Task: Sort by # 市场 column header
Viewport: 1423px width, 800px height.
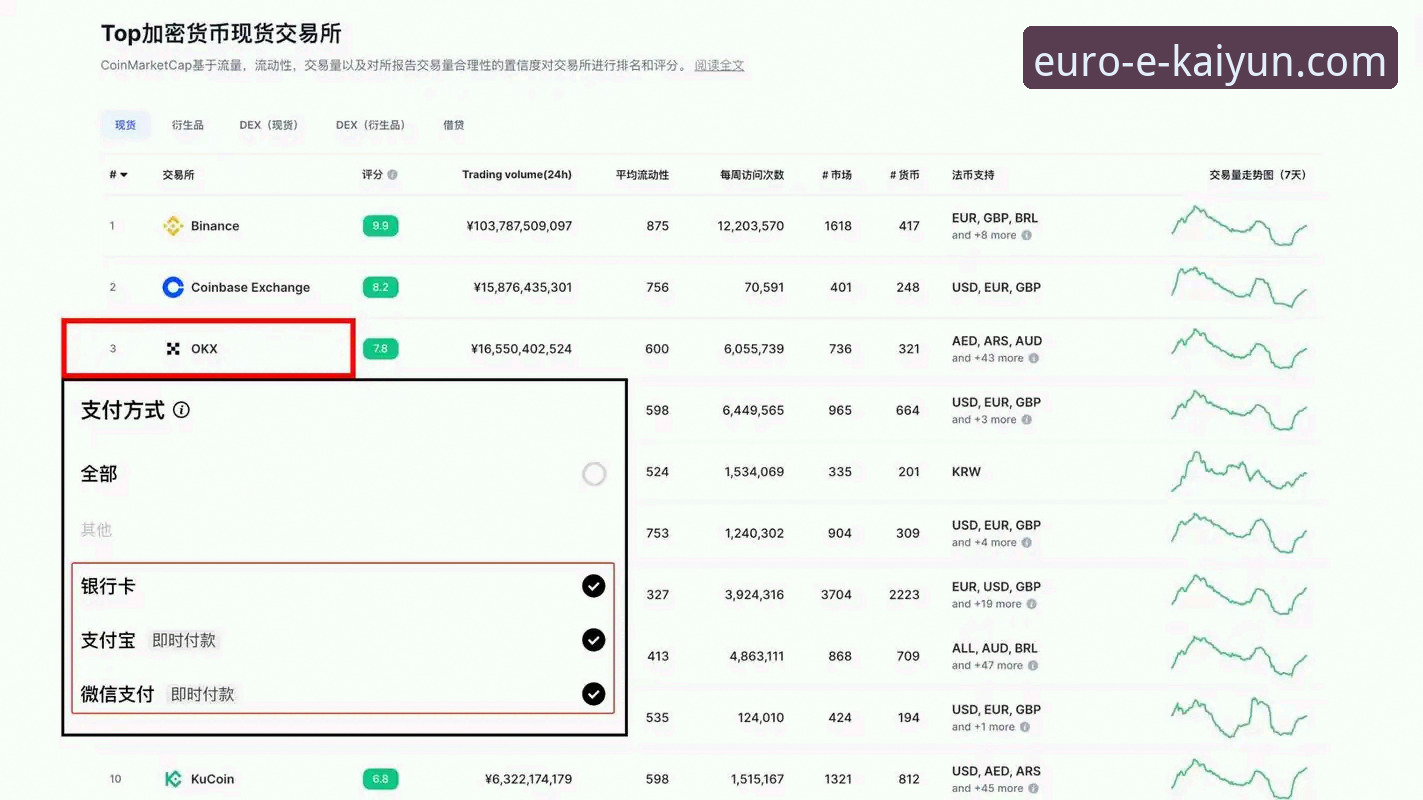Action: [x=837, y=175]
